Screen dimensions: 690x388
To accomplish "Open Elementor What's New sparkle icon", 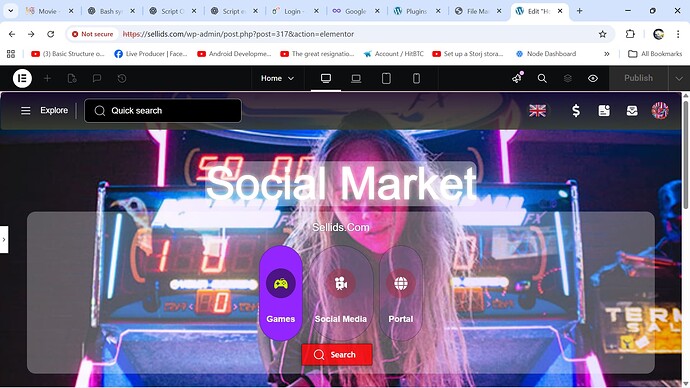I will click(517, 78).
